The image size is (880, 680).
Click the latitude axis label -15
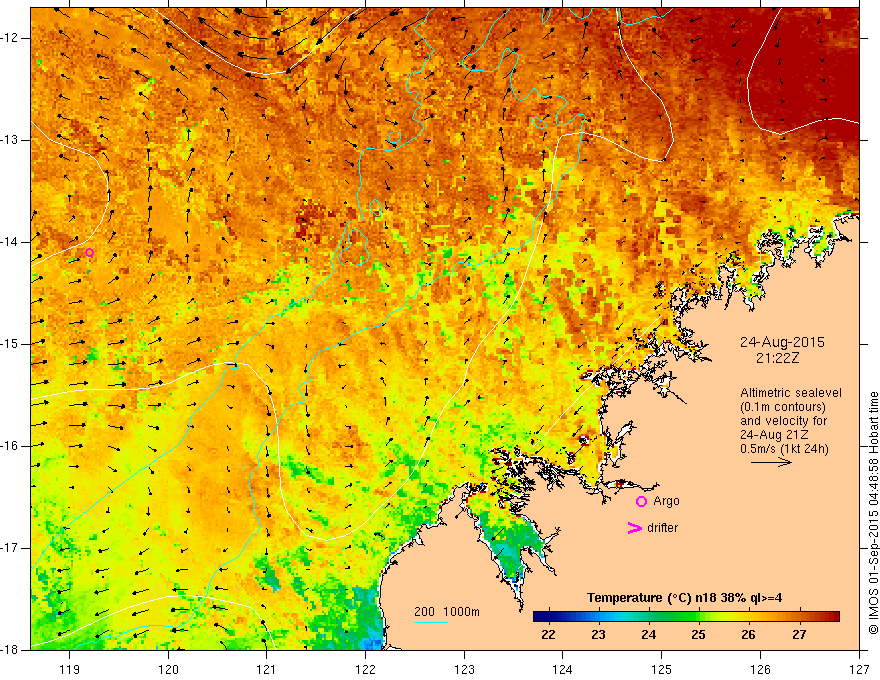(x=10, y=344)
